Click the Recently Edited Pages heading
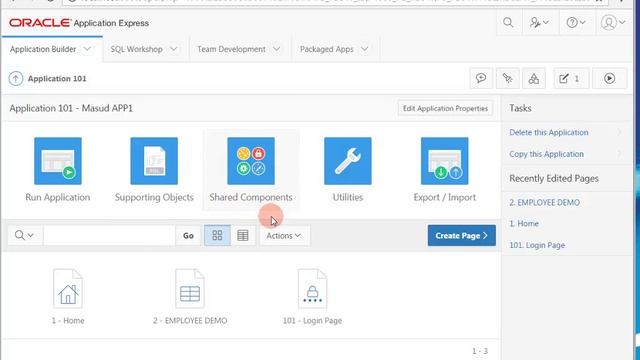Image resolution: width=640 pixels, height=360 pixels. (554, 178)
